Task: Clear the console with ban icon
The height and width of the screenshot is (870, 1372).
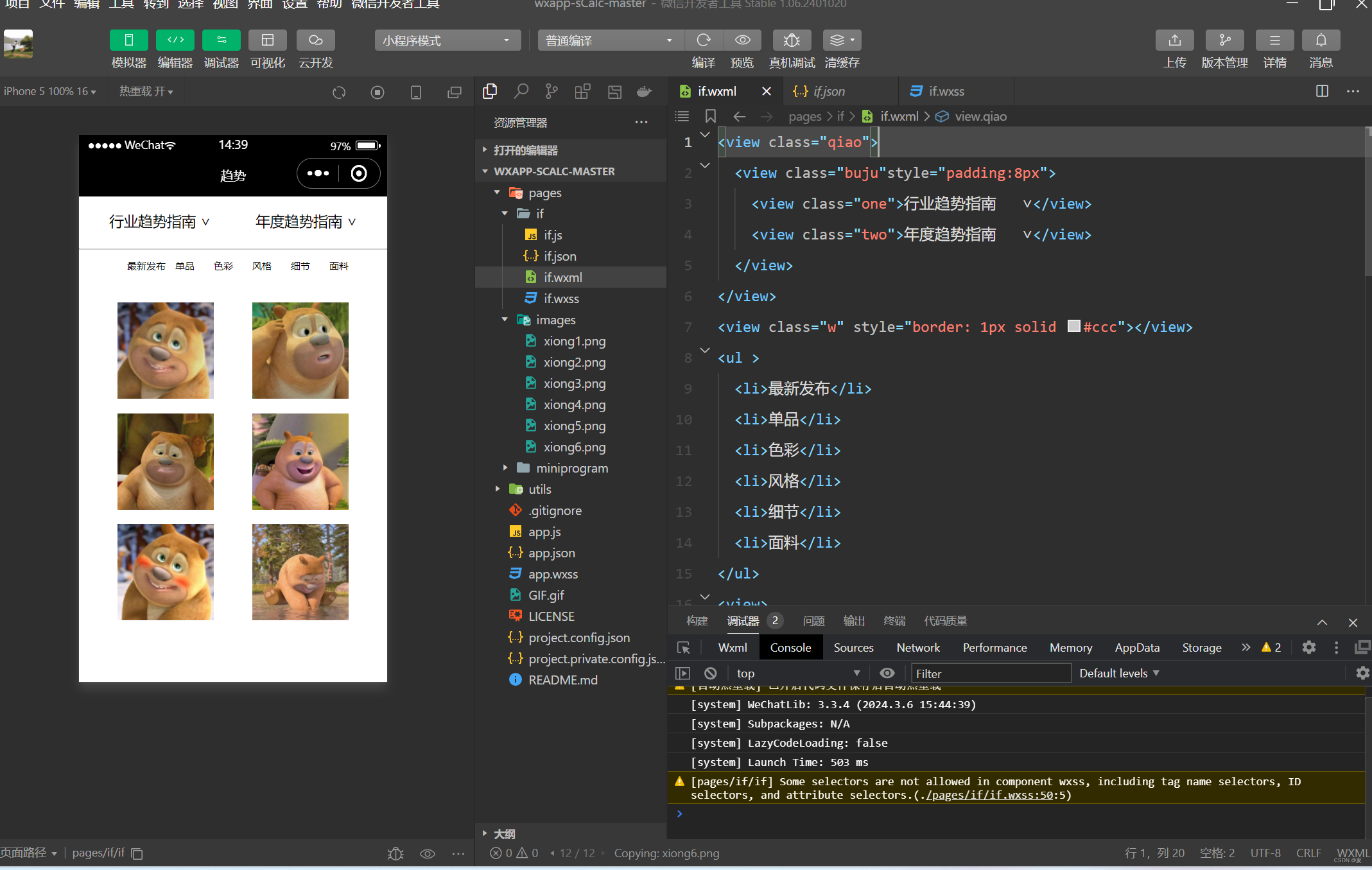Action: pyautogui.click(x=710, y=673)
